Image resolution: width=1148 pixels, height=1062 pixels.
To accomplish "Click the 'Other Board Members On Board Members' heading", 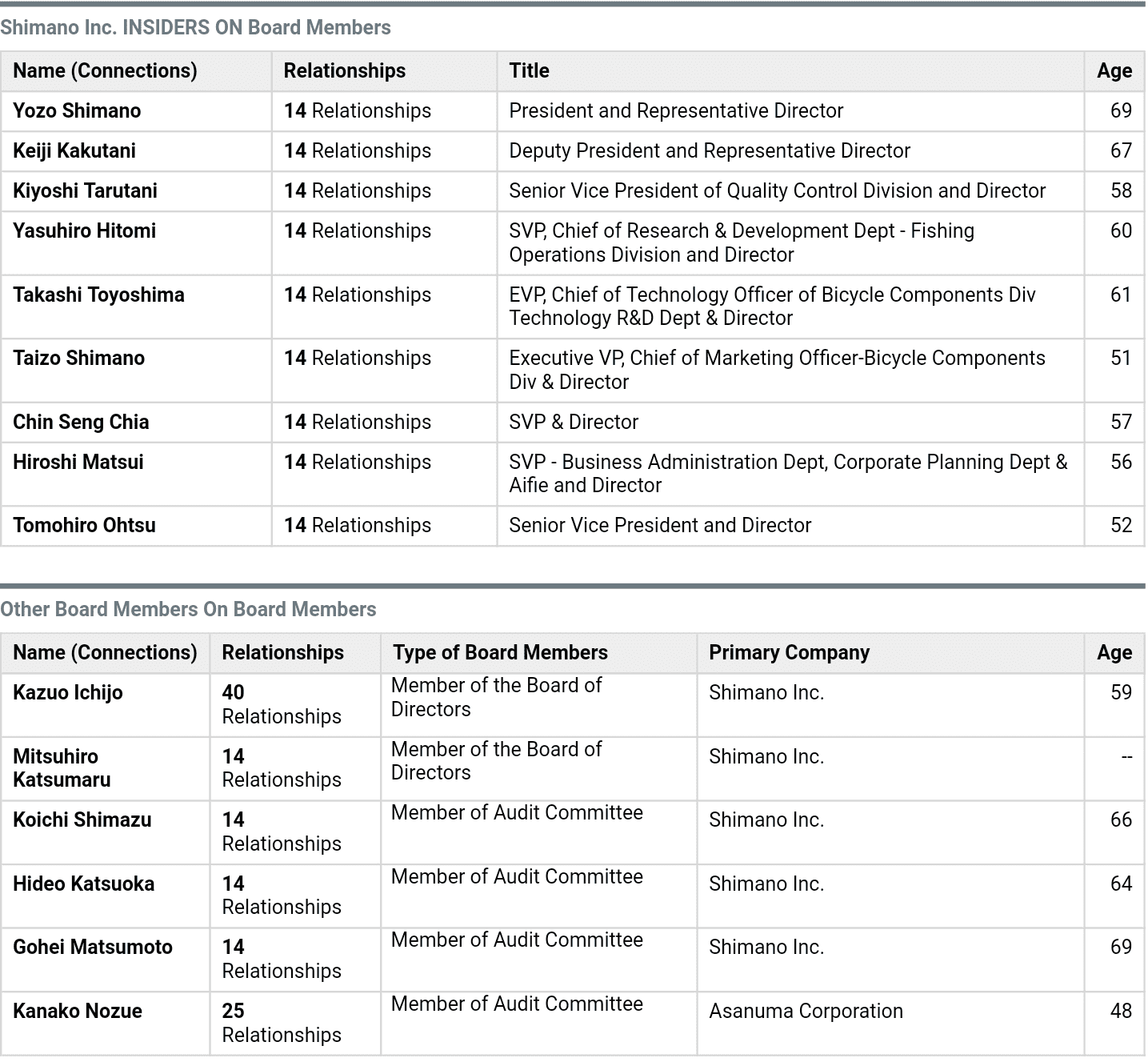I will click(188, 610).
